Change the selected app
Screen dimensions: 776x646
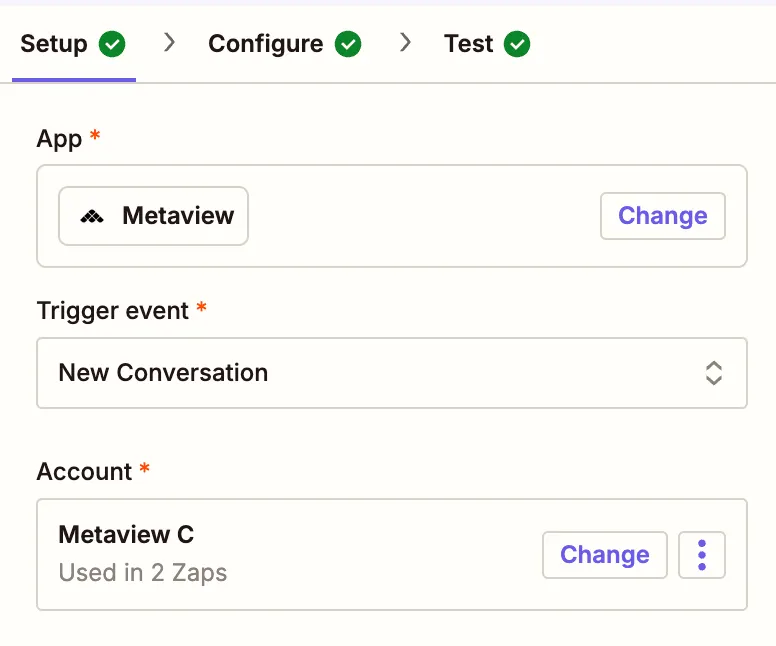[663, 216]
